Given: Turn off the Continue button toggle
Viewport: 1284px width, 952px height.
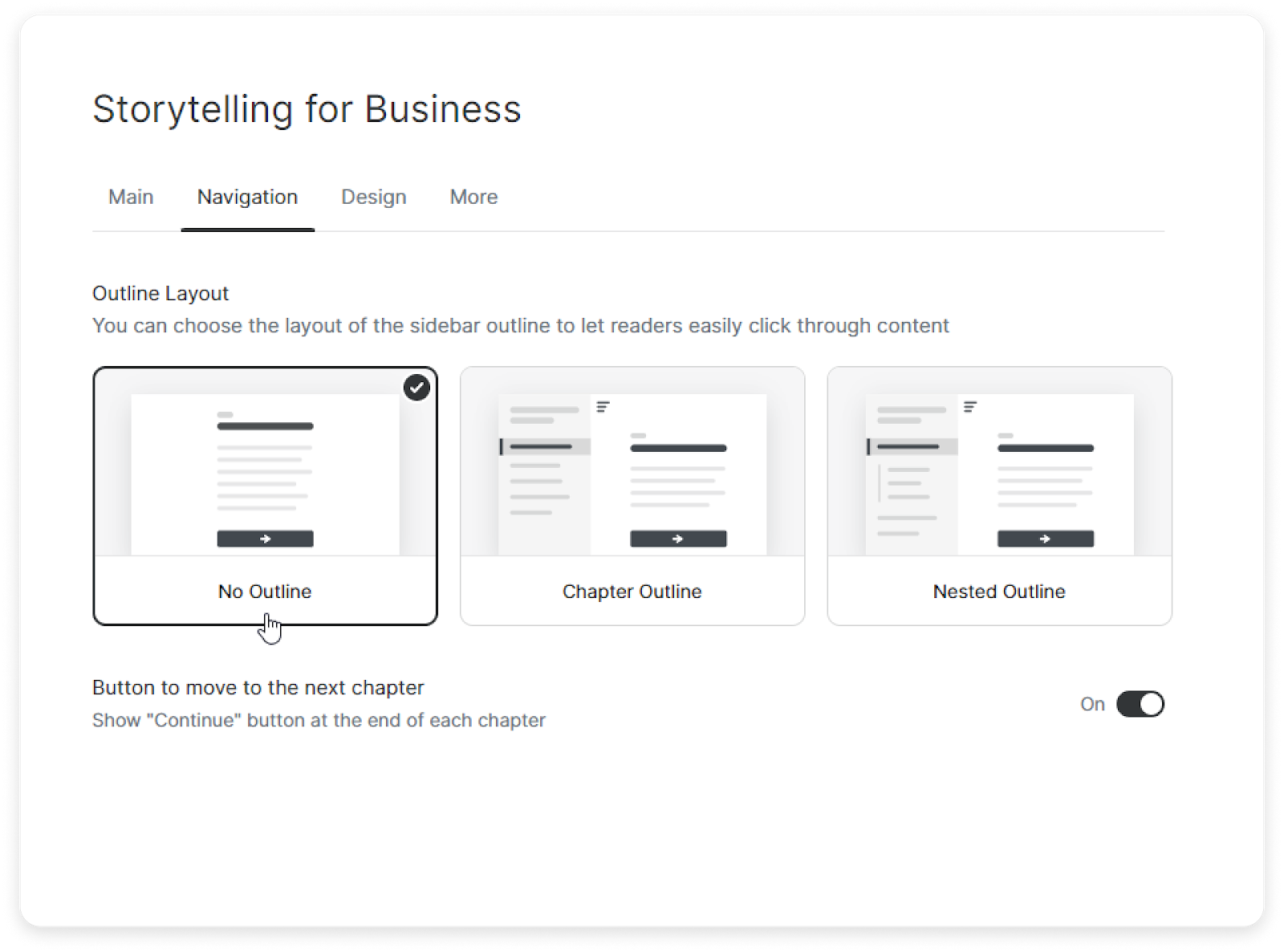Looking at the screenshot, I should point(1140,704).
